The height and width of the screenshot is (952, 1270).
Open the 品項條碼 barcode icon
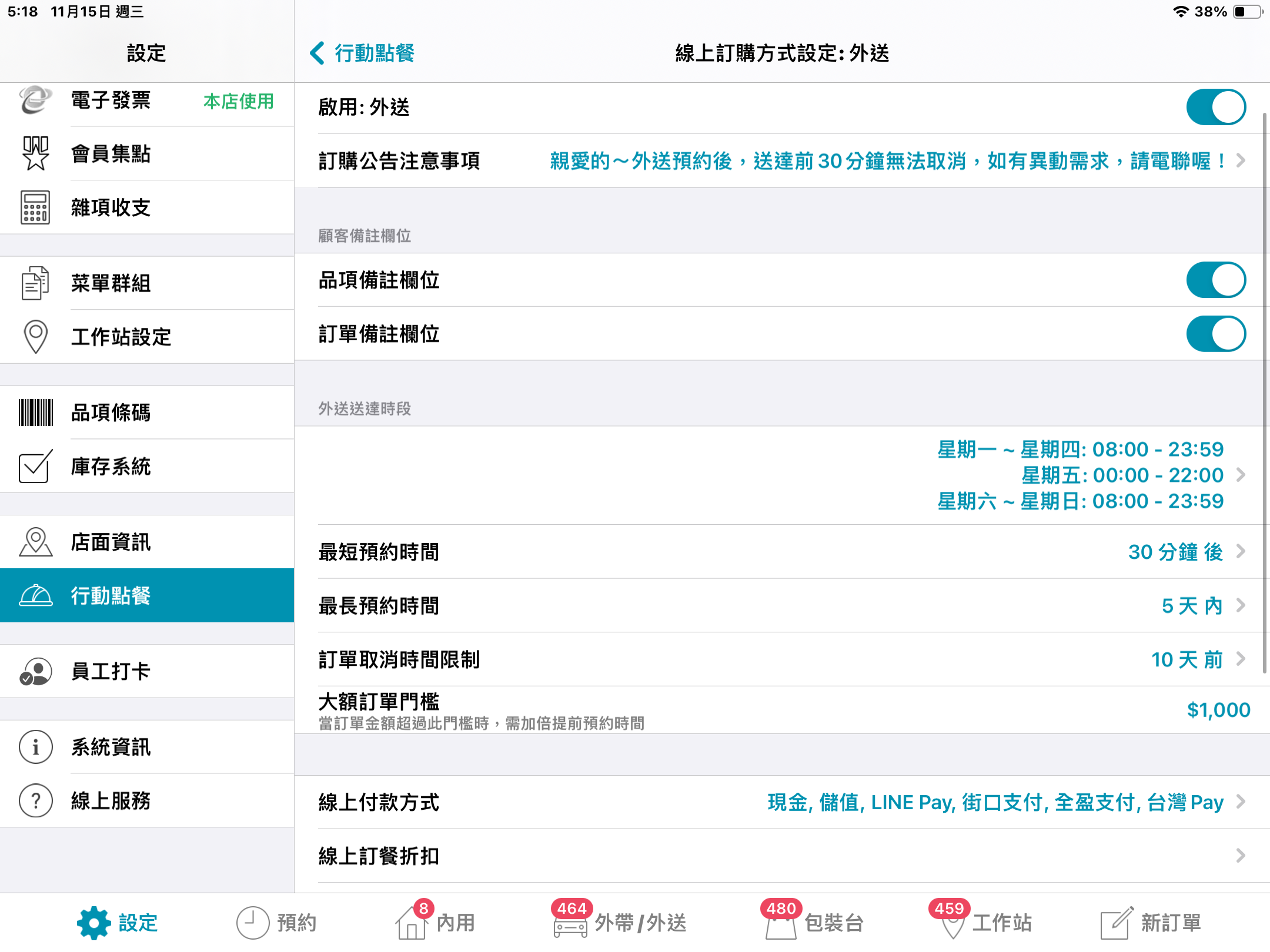click(35, 413)
